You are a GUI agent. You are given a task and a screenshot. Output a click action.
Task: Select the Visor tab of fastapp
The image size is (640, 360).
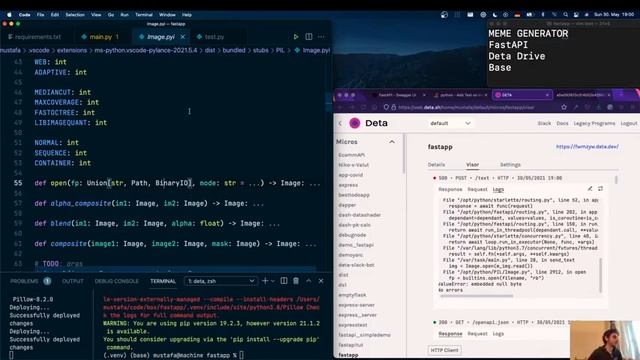coord(472,164)
